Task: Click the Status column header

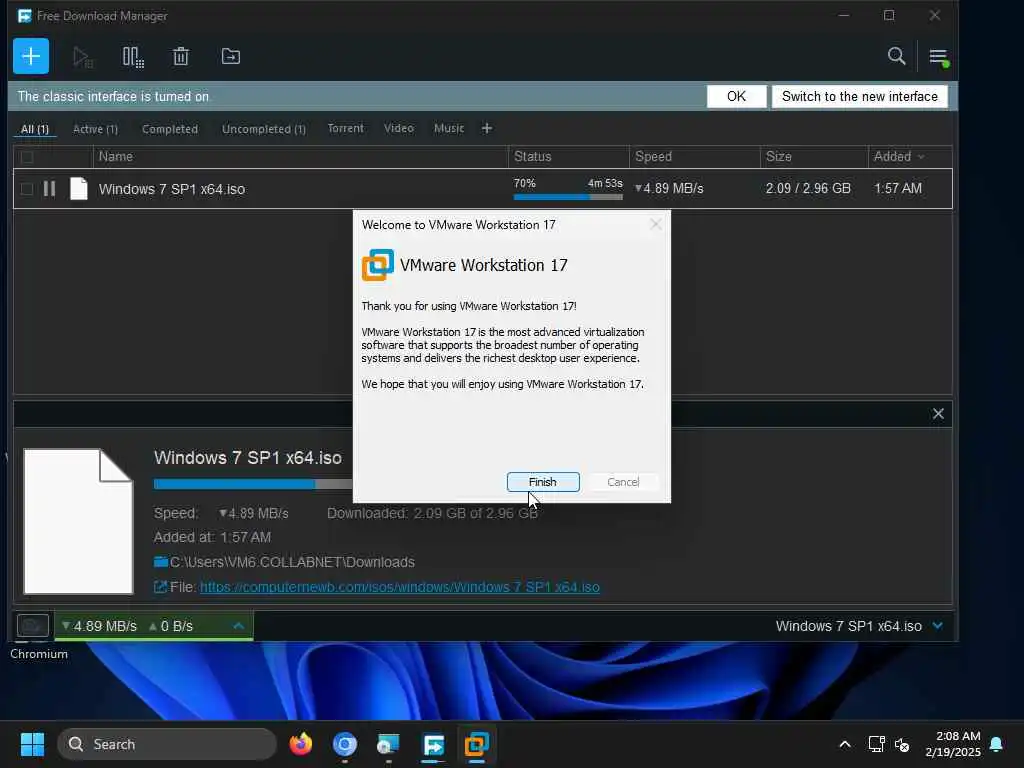Action: (569, 157)
